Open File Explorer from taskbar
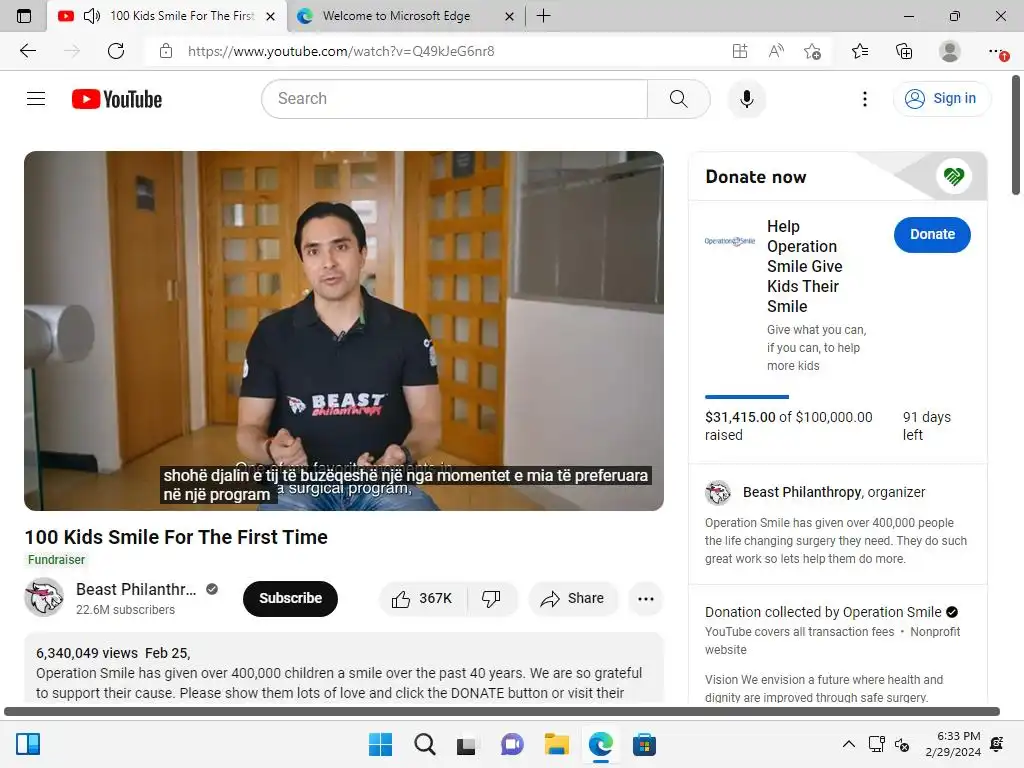This screenshot has height=768, width=1024. (x=556, y=744)
